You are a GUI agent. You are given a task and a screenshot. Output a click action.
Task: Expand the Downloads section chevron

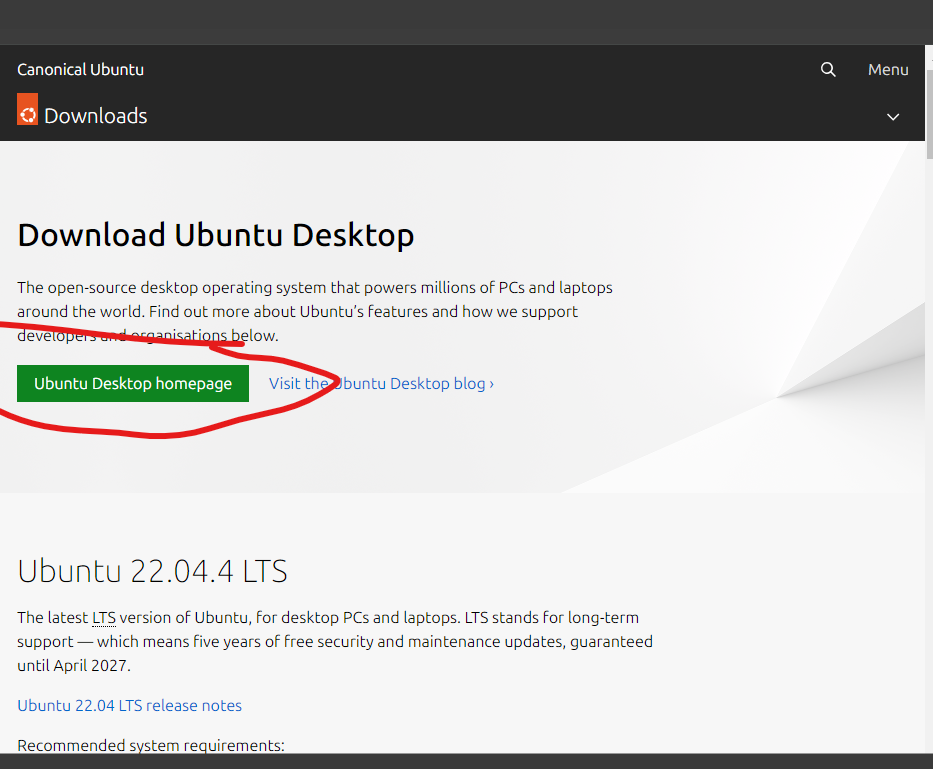[893, 117]
